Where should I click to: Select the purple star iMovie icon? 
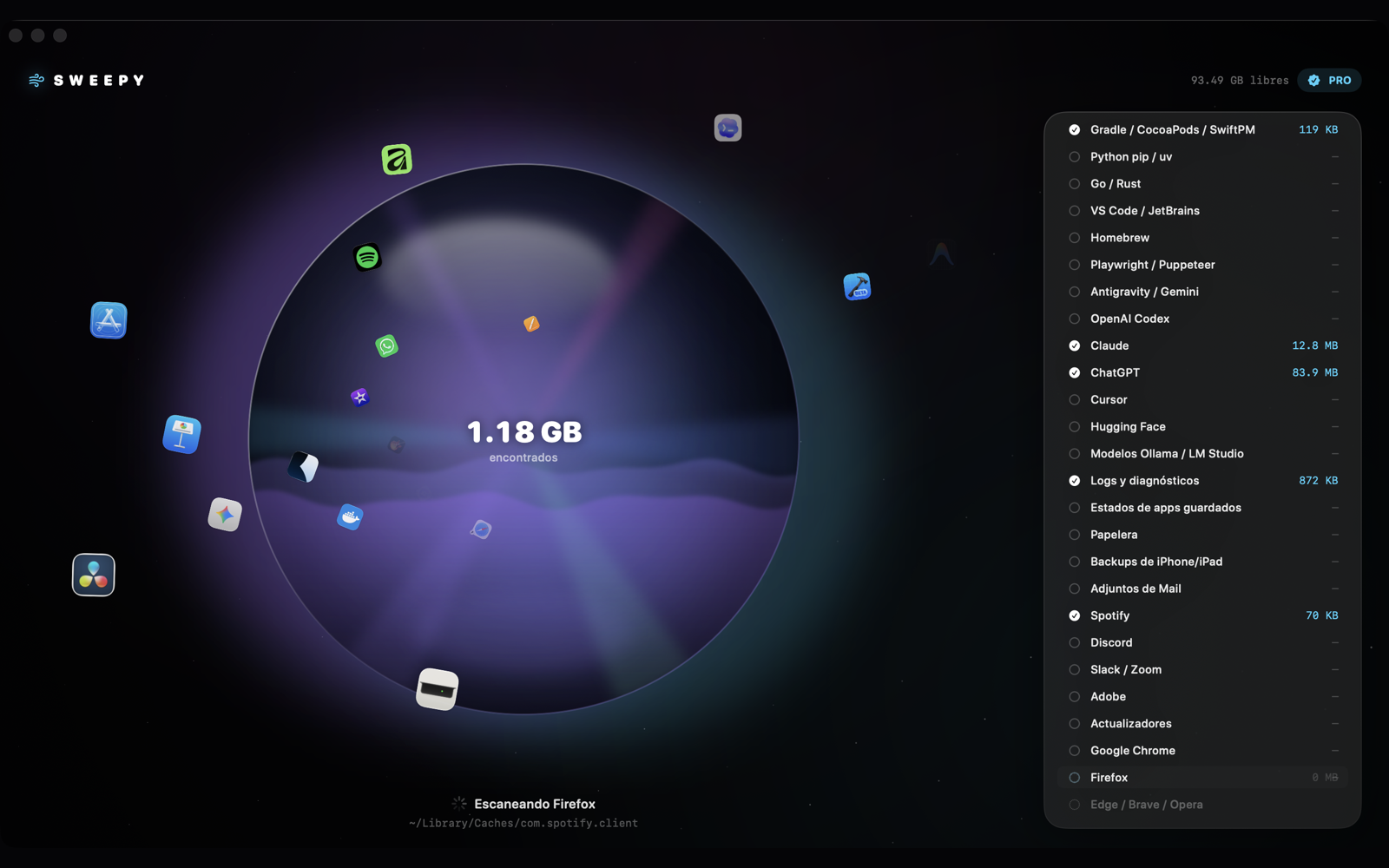click(x=359, y=397)
